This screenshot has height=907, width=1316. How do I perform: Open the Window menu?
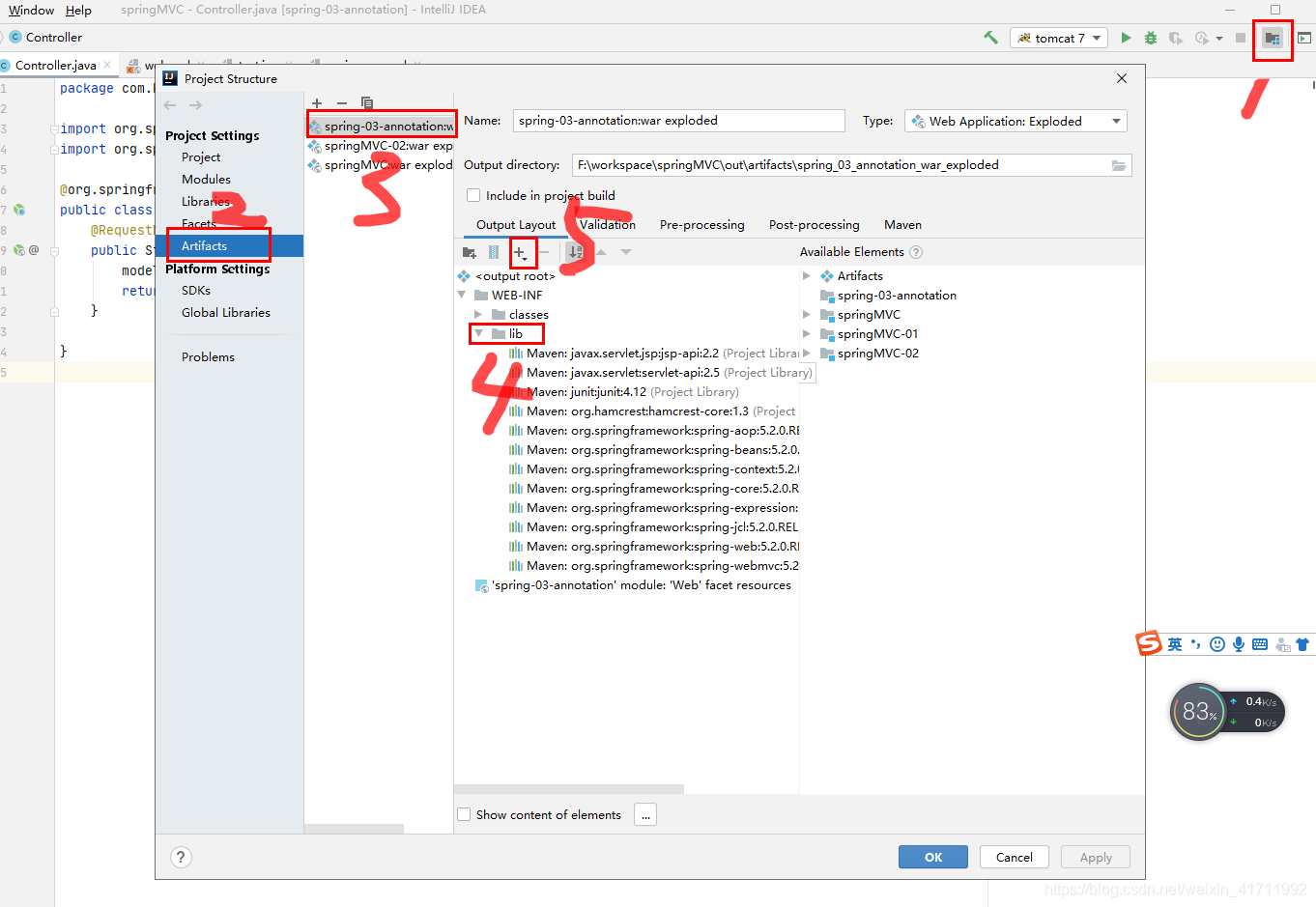(x=31, y=10)
